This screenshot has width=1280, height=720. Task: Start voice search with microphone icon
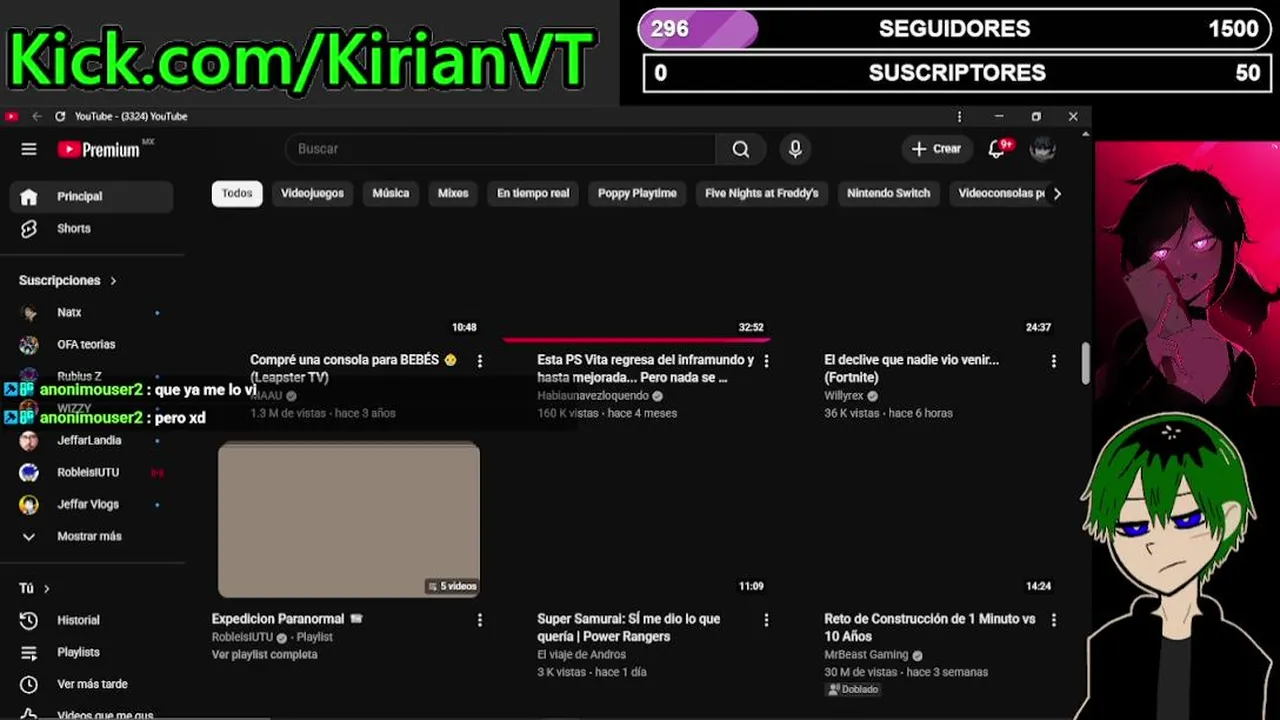[795, 149]
